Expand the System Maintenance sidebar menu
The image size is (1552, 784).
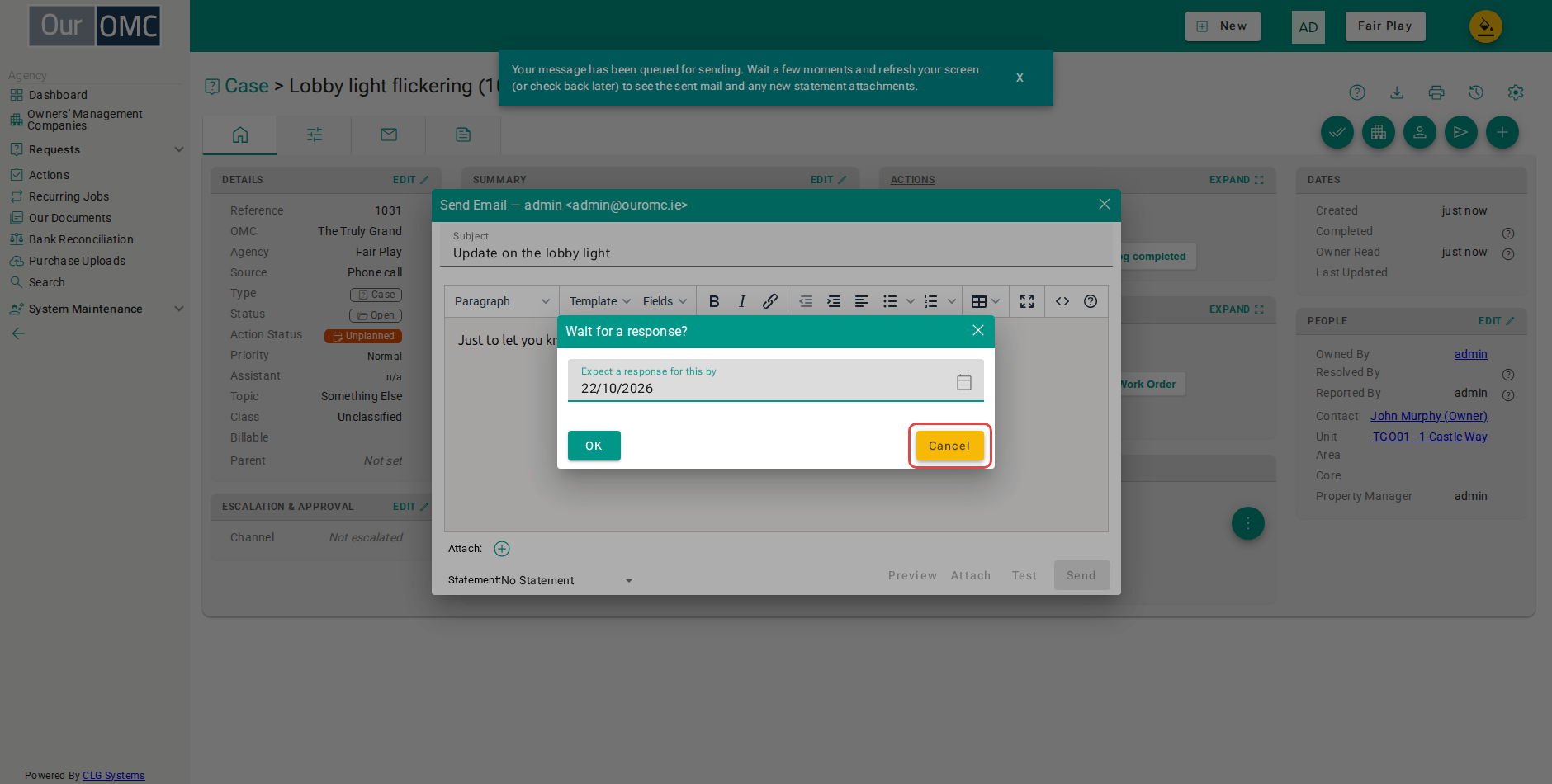click(97, 309)
